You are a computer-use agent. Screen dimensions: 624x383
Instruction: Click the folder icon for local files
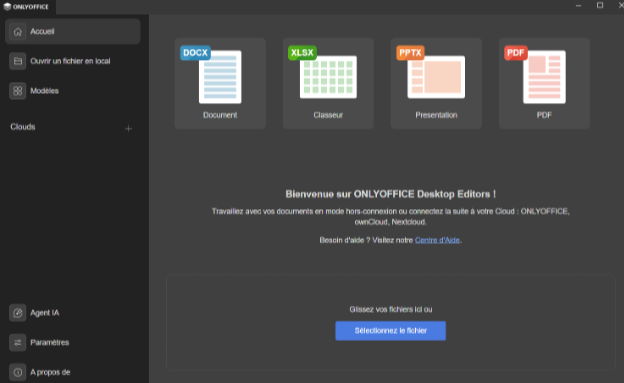pos(18,61)
